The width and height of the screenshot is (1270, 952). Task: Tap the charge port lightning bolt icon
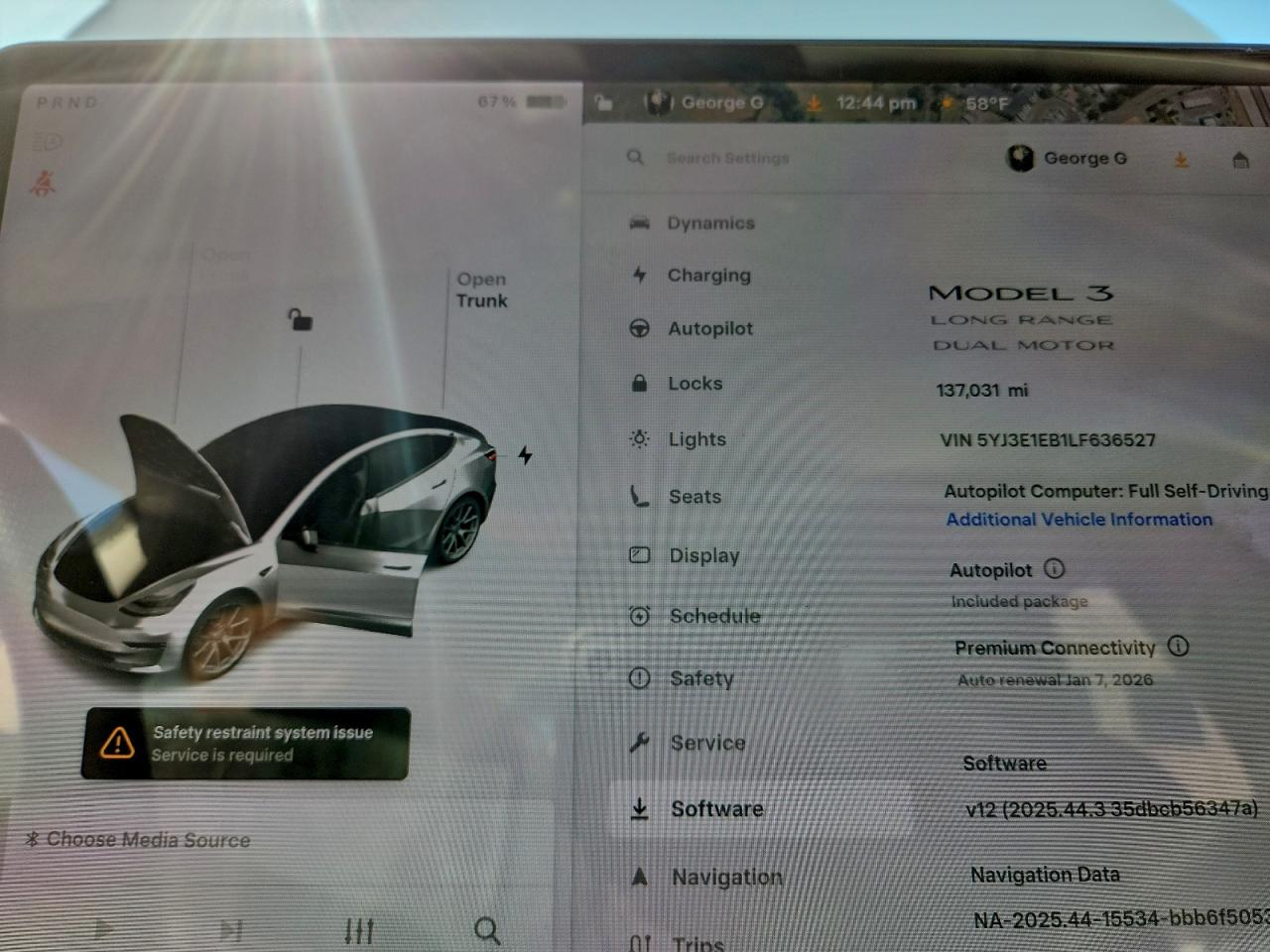click(525, 455)
